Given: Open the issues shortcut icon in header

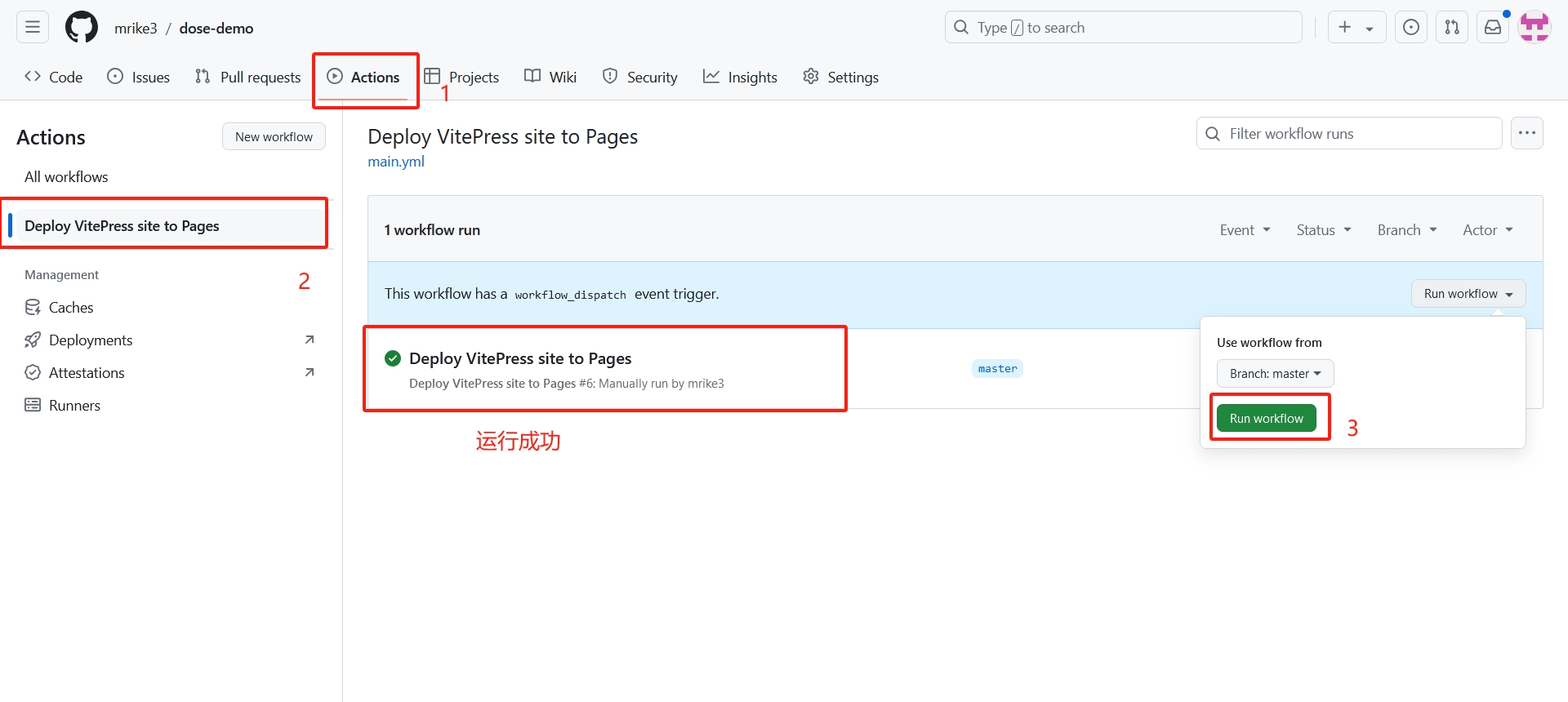Looking at the screenshot, I should pos(1410,28).
